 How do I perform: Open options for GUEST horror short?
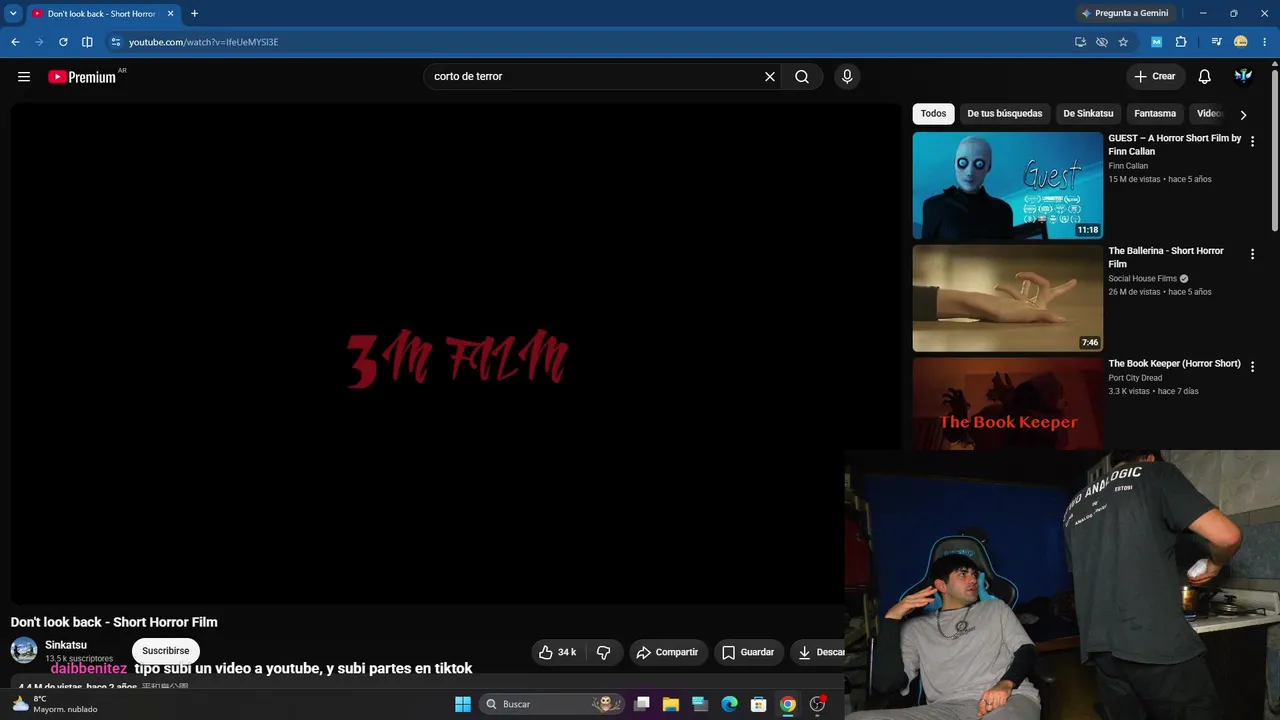[x=1252, y=142]
